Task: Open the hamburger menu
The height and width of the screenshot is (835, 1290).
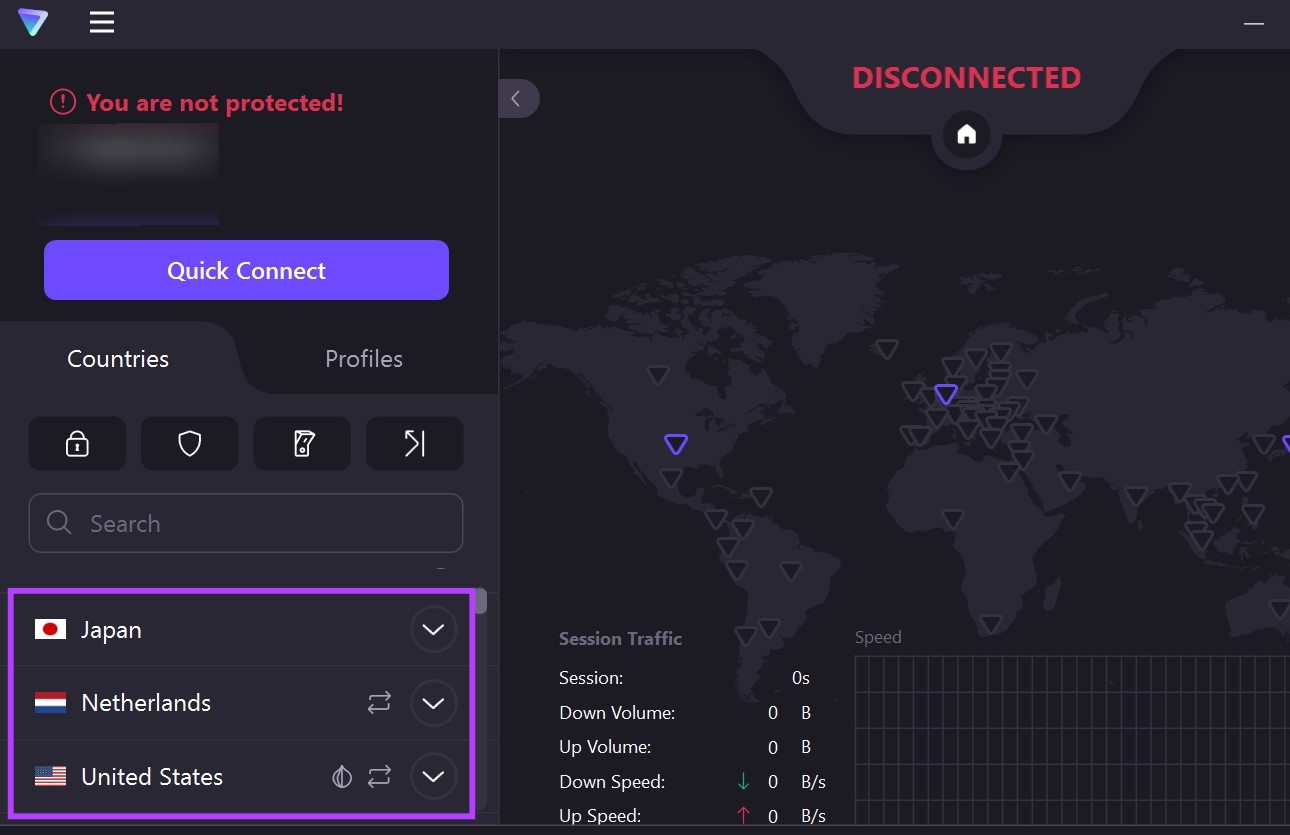Action: click(x=101, y=22)
